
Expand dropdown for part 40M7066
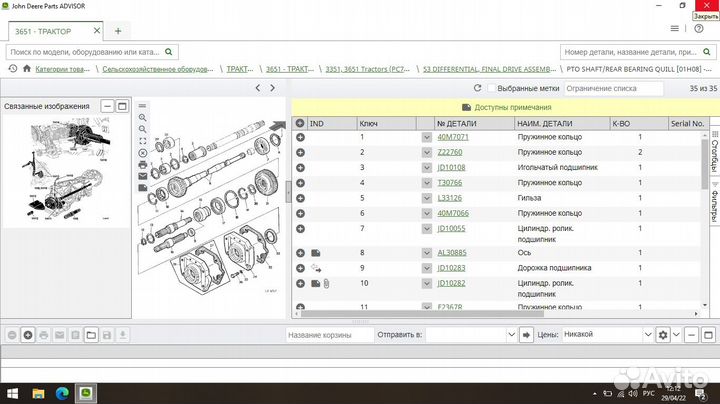(427, 213)
